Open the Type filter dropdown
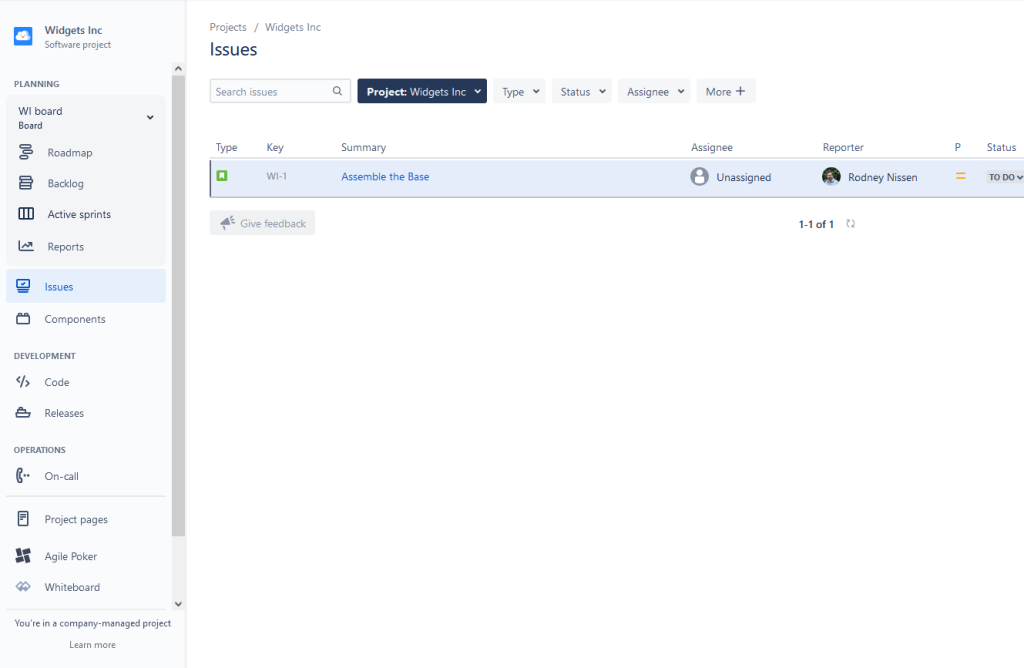This screenshot has width=1024, height=668. pos(519,91)
